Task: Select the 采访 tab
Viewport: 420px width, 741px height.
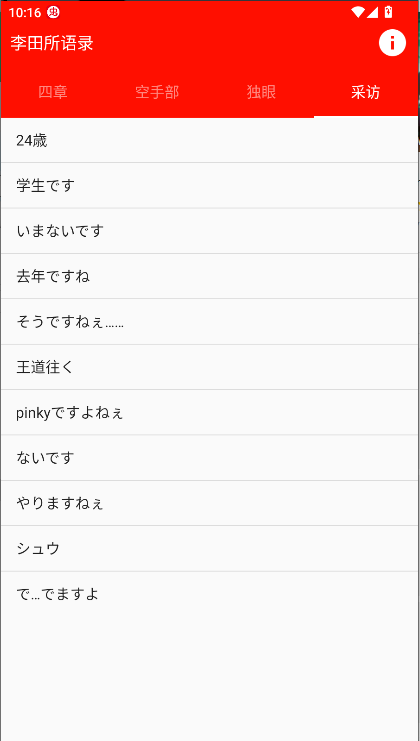Action: tap(366, 93)
